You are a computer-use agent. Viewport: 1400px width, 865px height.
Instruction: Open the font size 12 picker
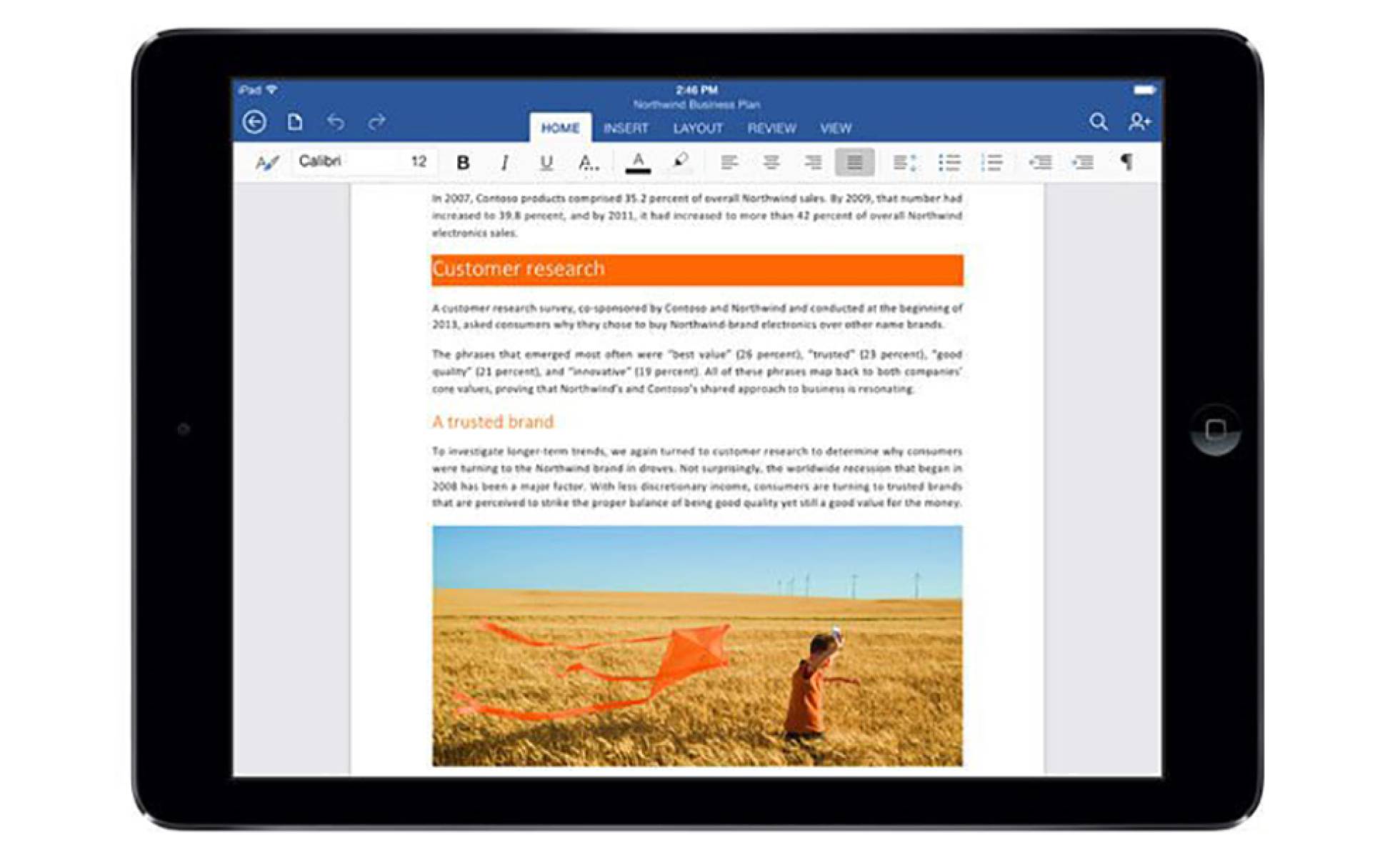pos(419,161)
